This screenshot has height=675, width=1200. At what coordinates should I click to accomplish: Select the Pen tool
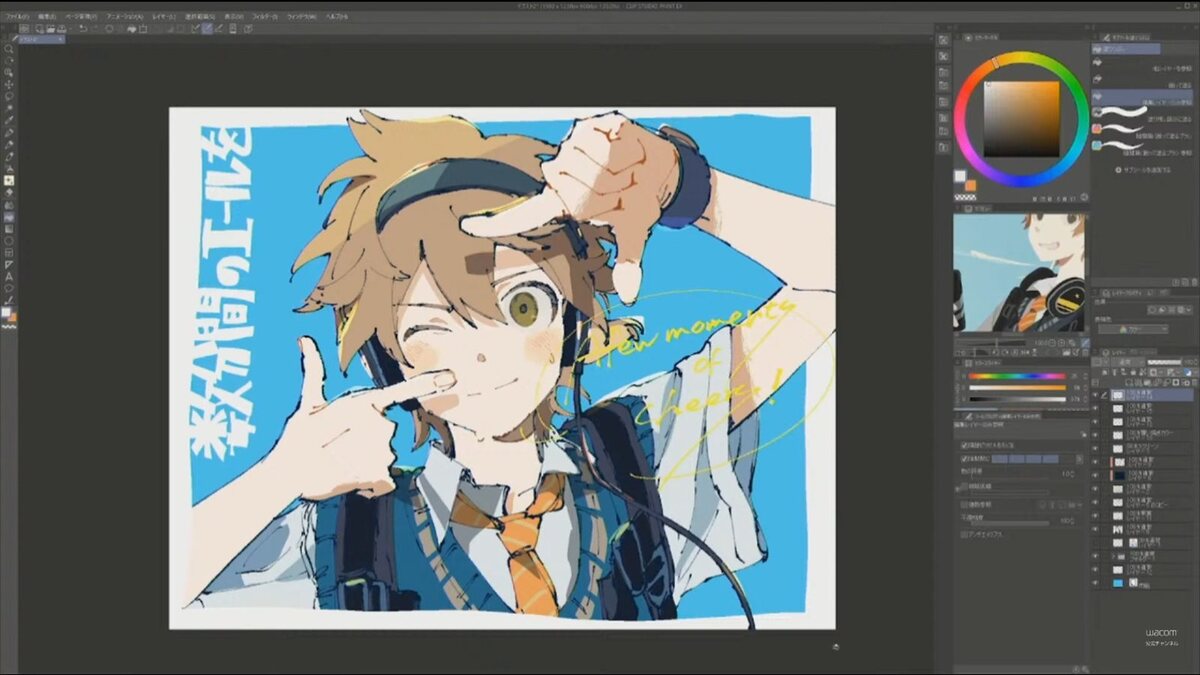tap(9, 132)
